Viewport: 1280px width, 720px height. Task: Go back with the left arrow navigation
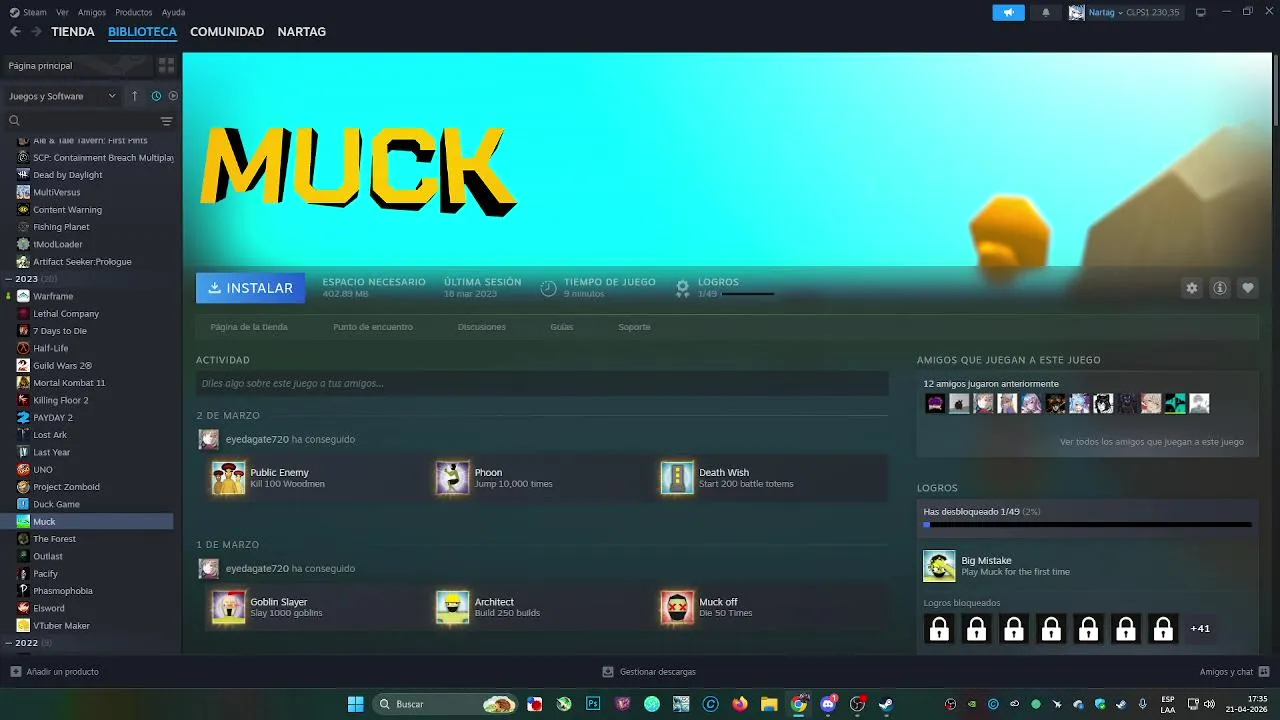pos(15,32)
